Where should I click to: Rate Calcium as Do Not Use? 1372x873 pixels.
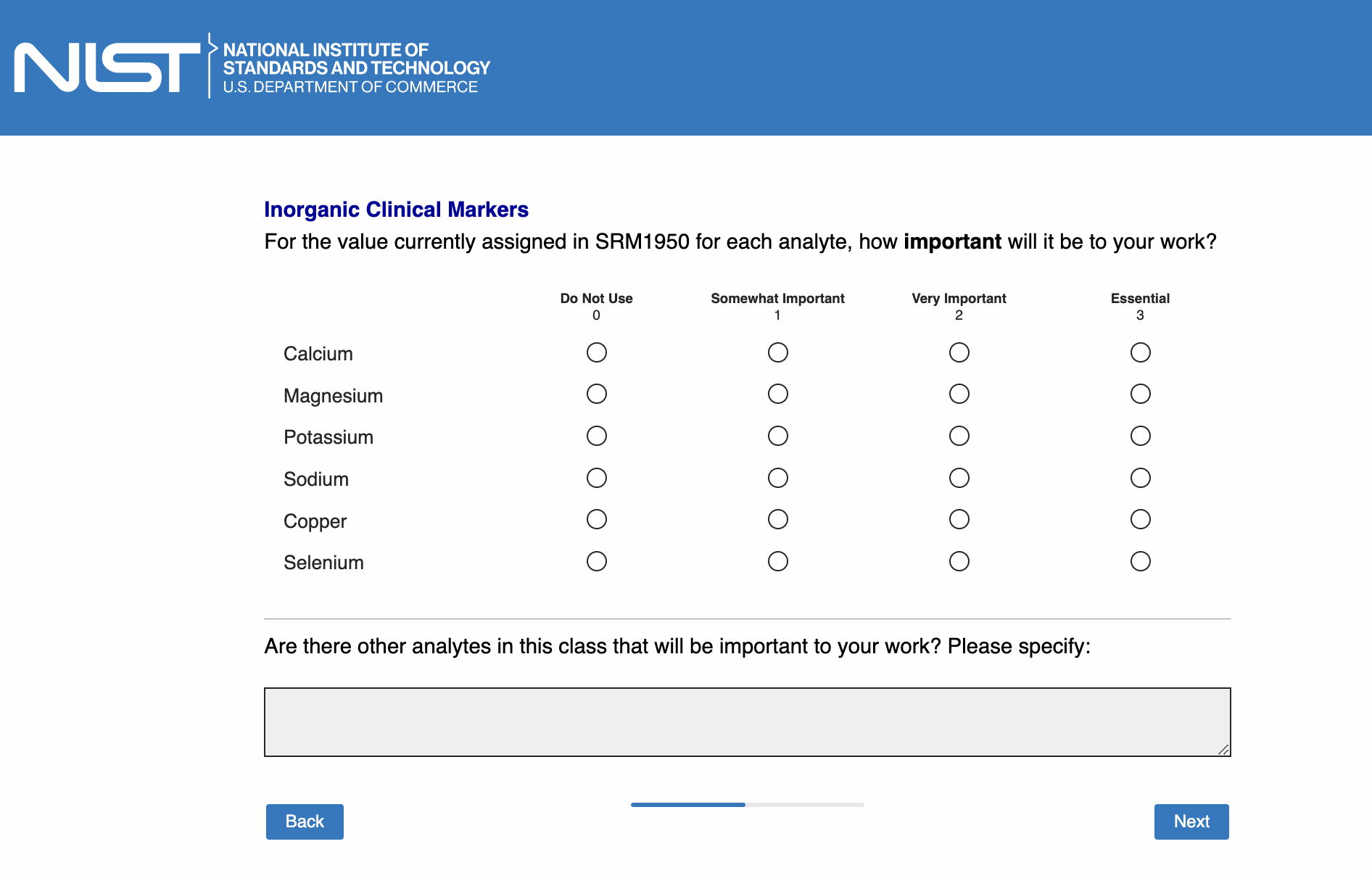coord(596,352)
